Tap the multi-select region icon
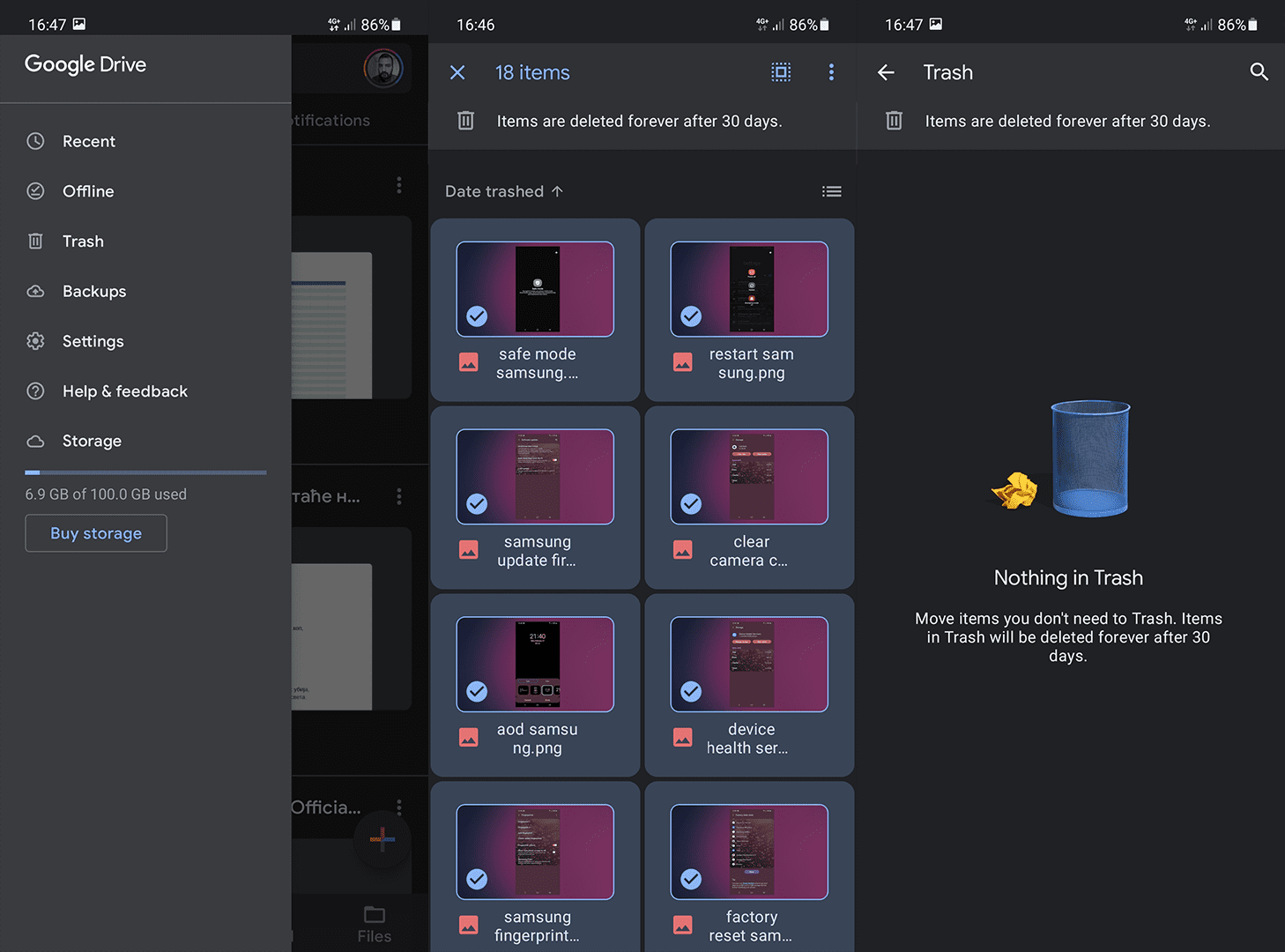This screenshot has width=1285, height=952. pos(781,72)
